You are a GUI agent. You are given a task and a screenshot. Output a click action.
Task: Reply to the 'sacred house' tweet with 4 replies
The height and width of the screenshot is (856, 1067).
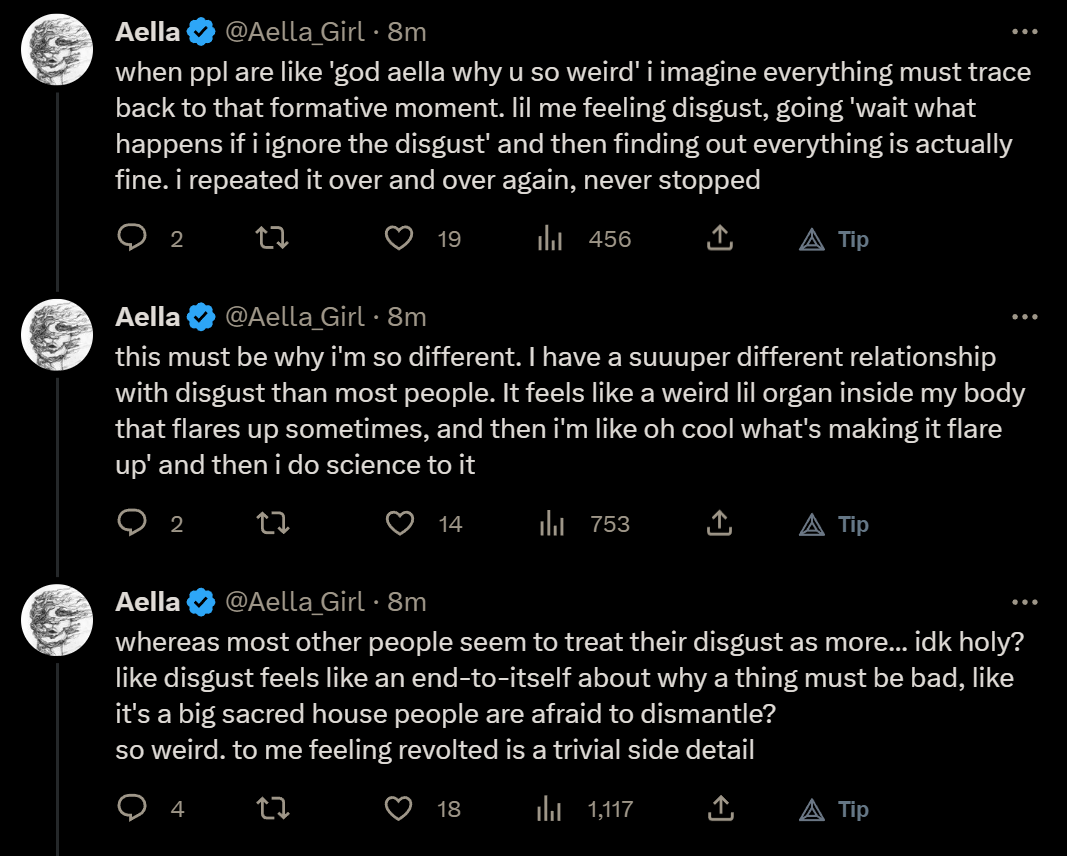click(x=132, y=808)
